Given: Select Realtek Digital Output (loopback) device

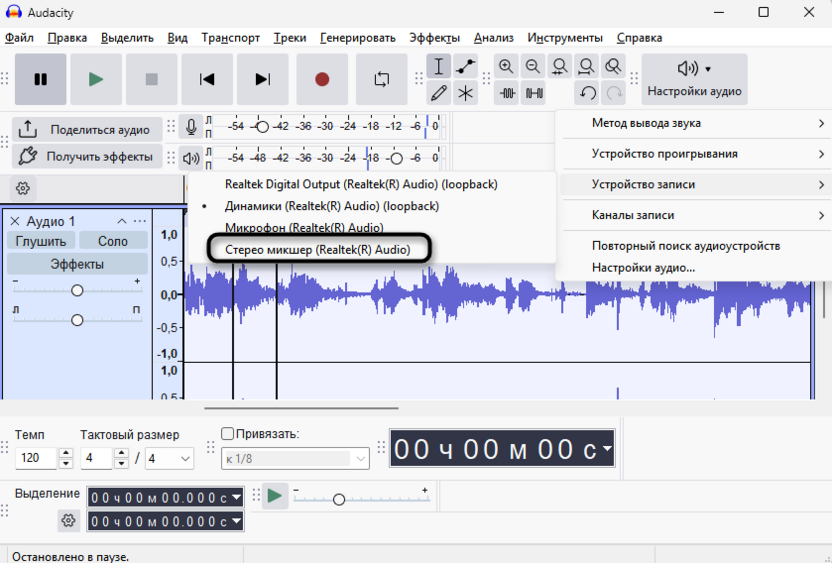Looking at the screenshot, I should [x=371, y=184].
